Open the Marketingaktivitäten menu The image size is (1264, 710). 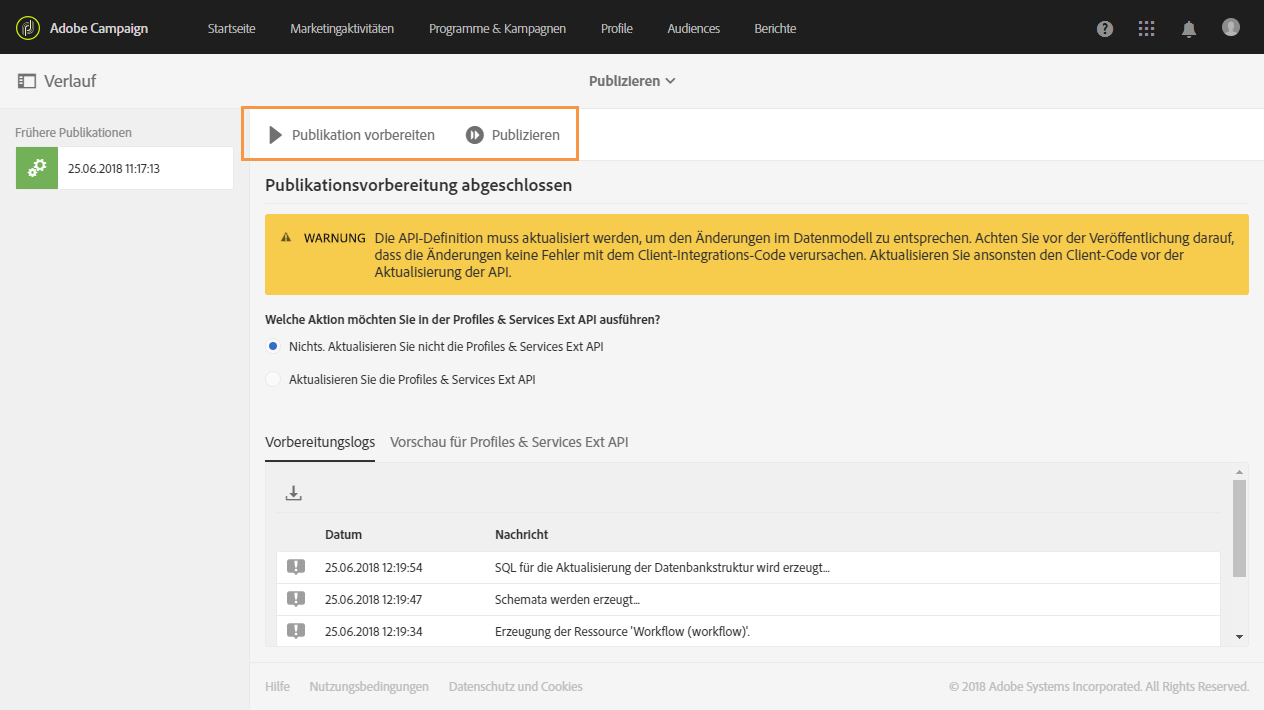[342, 28]
